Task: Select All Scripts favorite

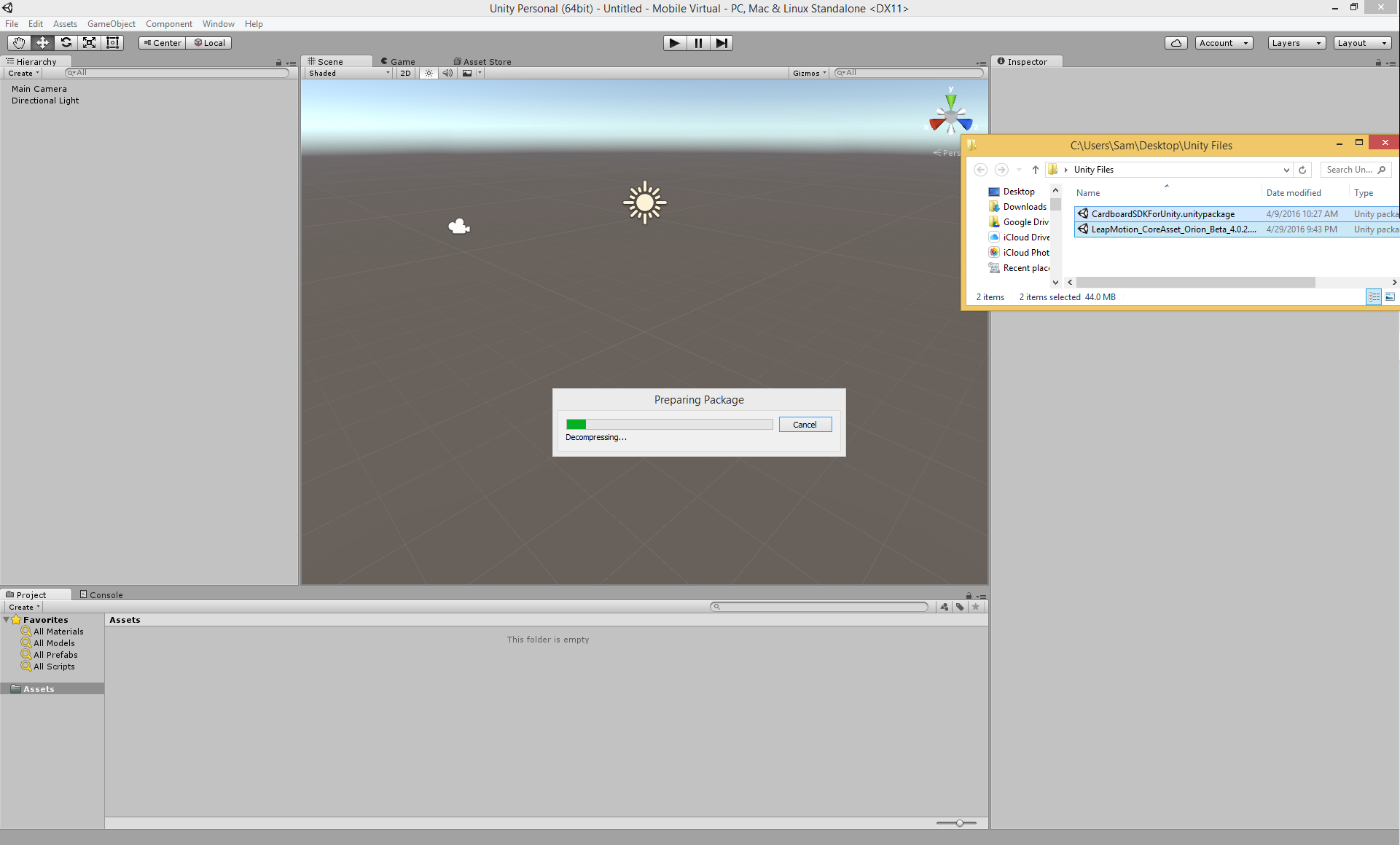Action: 54,667
